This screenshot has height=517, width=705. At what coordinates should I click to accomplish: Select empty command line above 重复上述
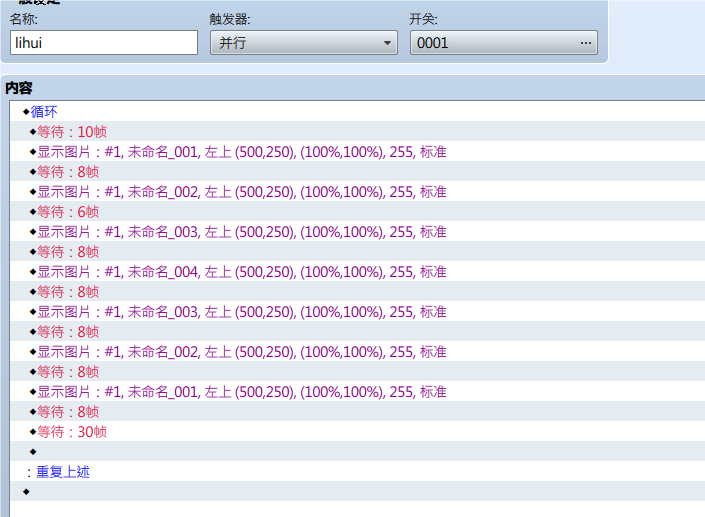pyautogui.click(x=357, y=451)
